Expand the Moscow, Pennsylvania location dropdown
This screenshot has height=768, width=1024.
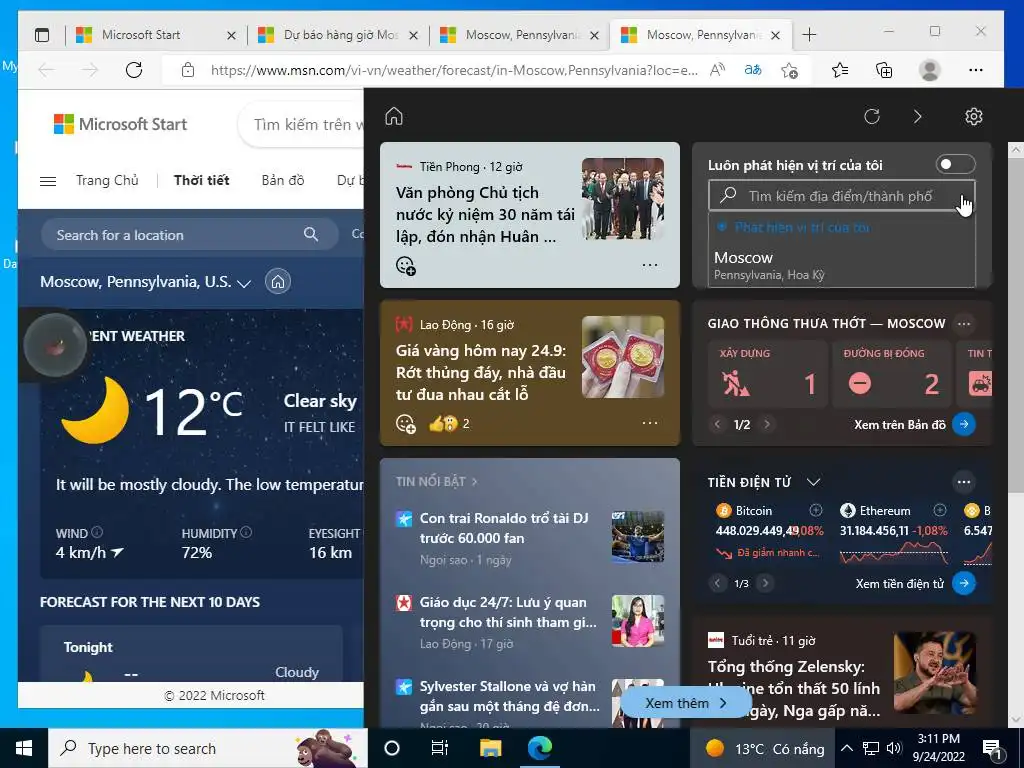coord(244,283)
